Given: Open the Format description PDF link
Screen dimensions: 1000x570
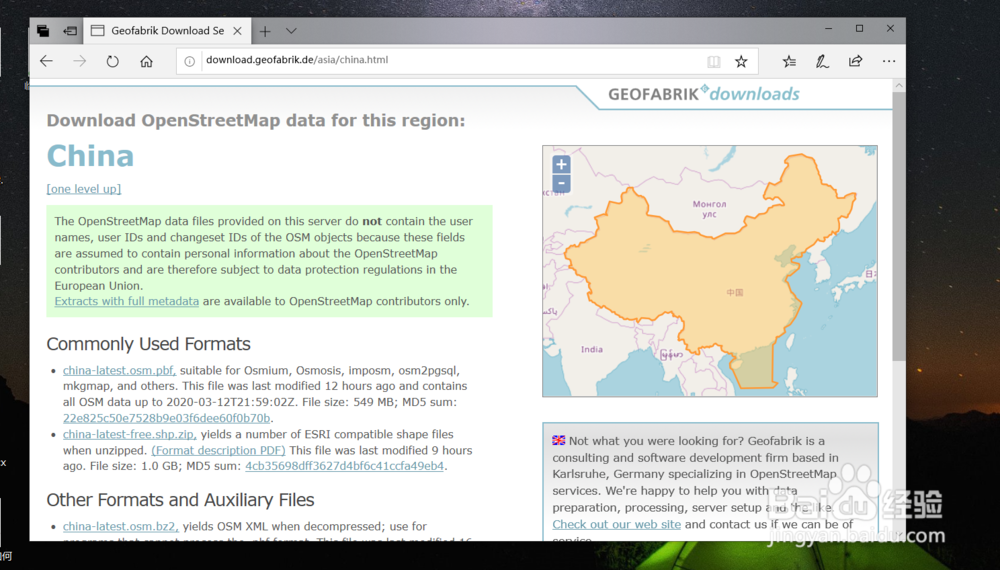Looking at the screenshot, I should (218, 450).
